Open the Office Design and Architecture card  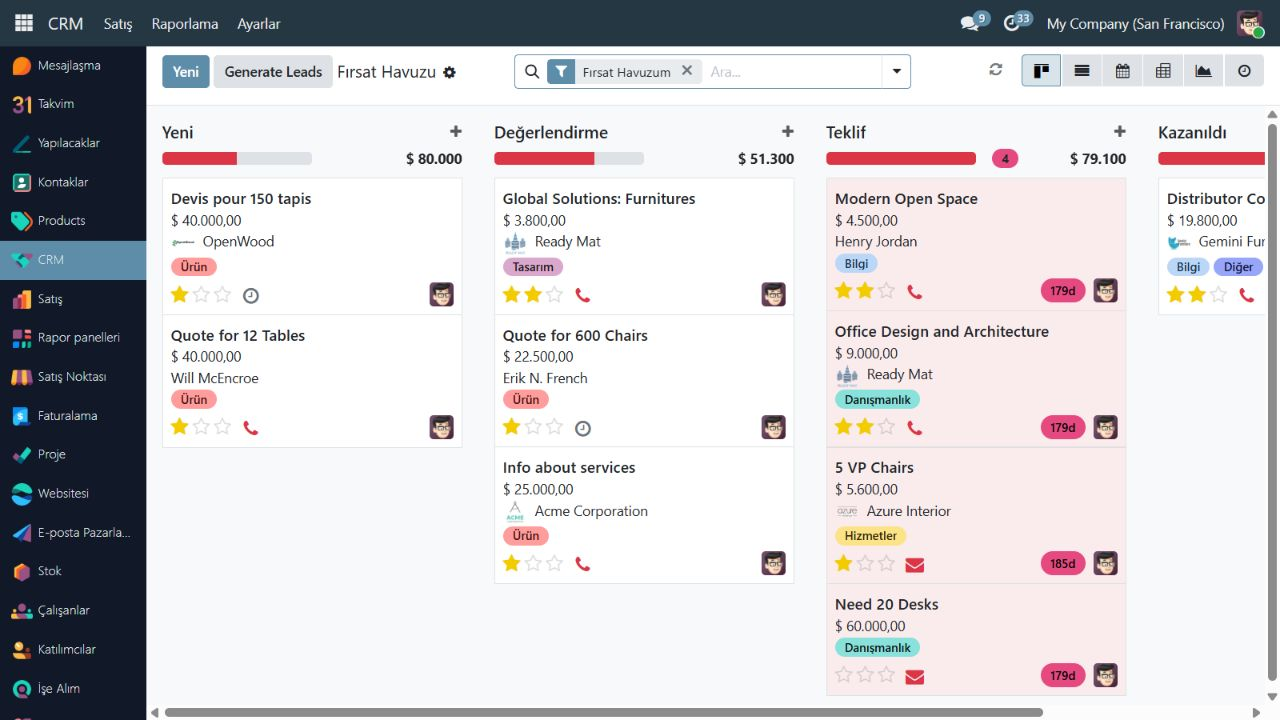976,379
